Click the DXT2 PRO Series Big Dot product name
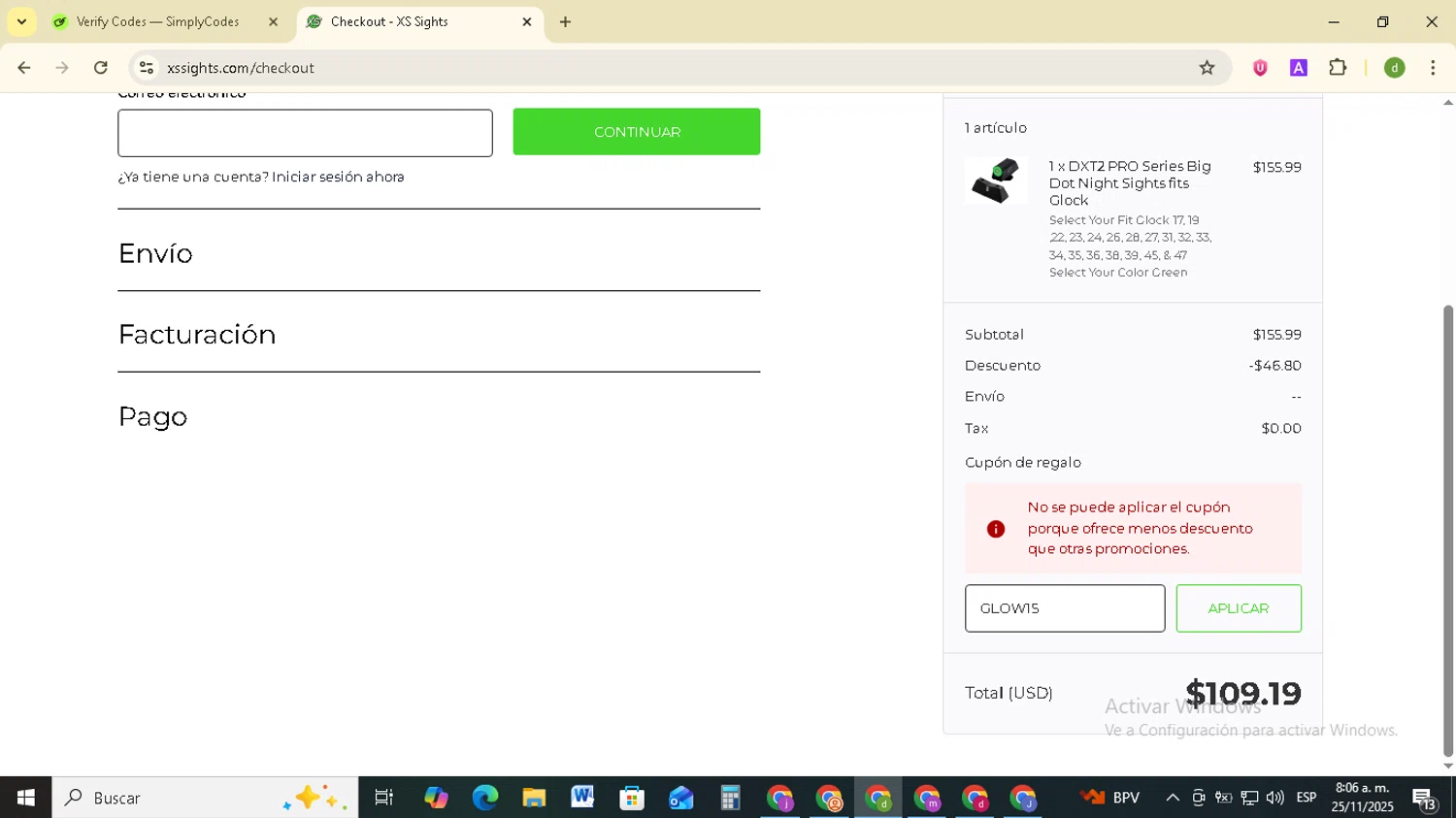Viewport: 1456px width, 818px height. coord(1130,183)
